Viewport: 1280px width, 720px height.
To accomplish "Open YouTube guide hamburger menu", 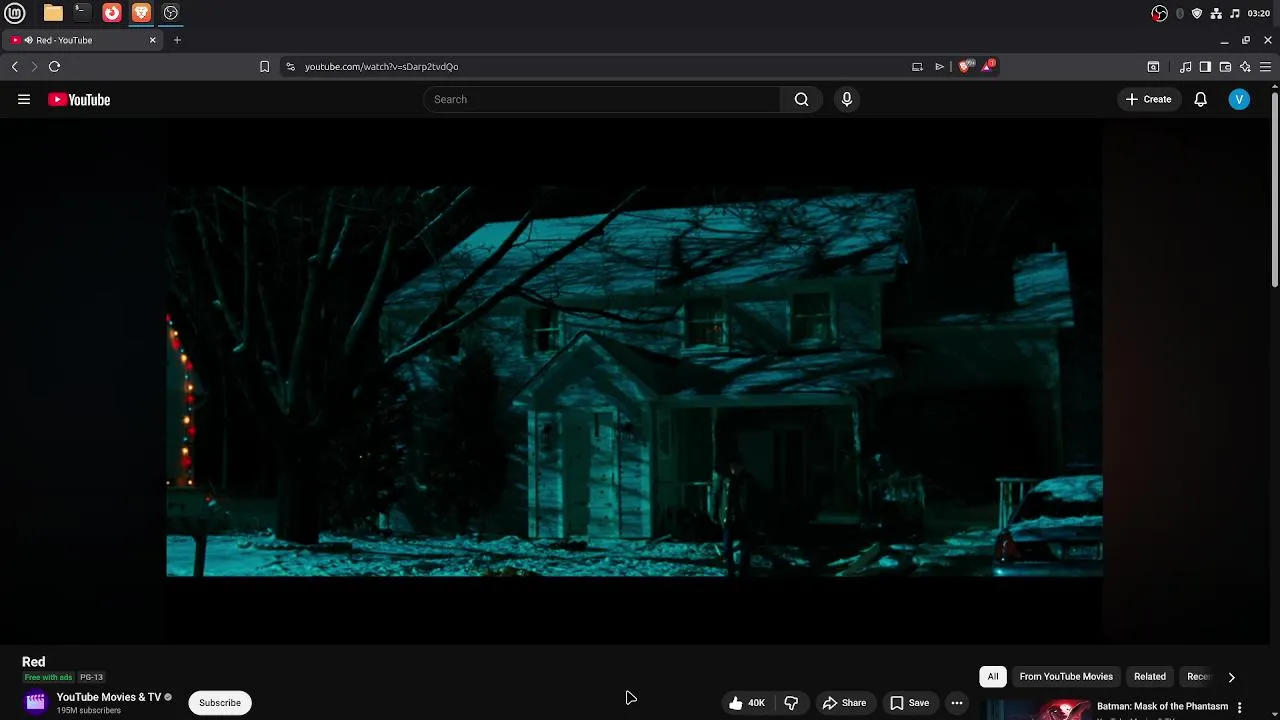I will (24, 99).
